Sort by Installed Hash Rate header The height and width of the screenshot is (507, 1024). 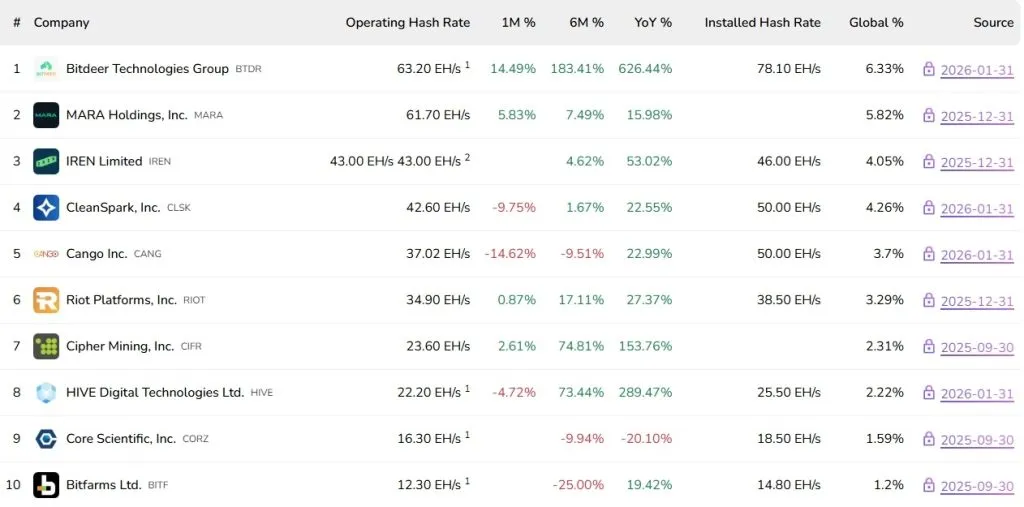(x=762, y=22)
